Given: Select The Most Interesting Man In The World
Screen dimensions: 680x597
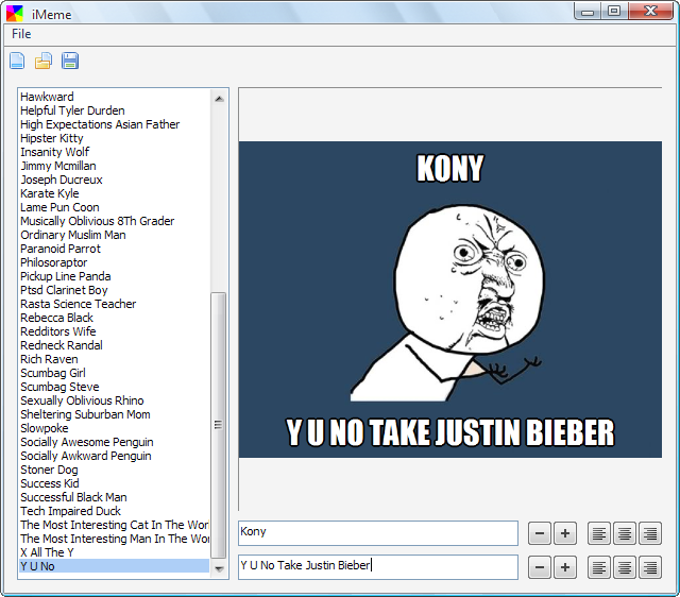Looking at the screenshot, I should click(x=114, y=539).
